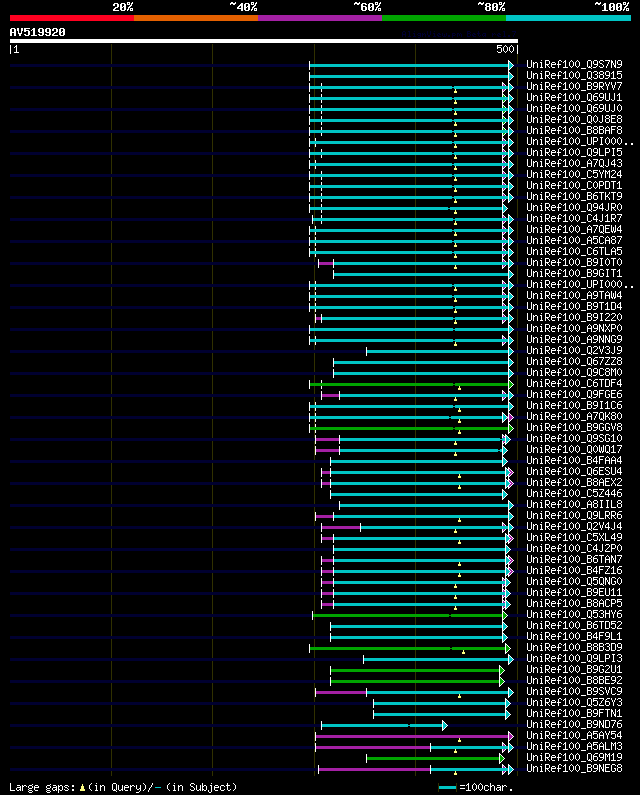Open hit UniRef100_Q9S7N9
The height and width of the screenshot is (795, 640).
pyautogui.click(x=574, y=64)
